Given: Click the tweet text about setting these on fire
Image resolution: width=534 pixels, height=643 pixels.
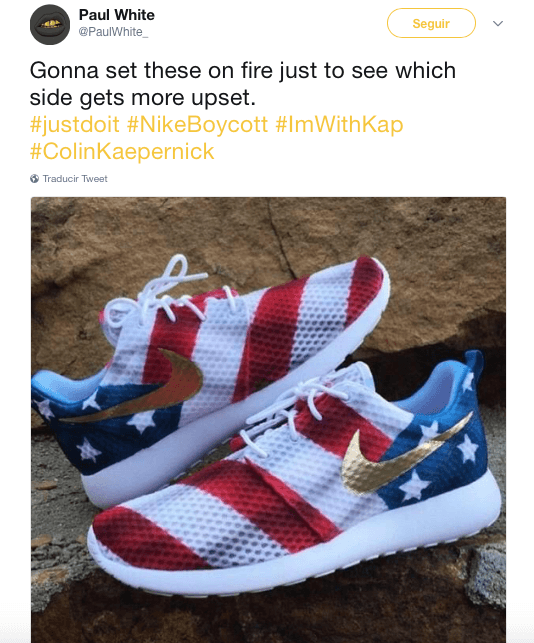Looking at the screenshot, I should 243,84.
